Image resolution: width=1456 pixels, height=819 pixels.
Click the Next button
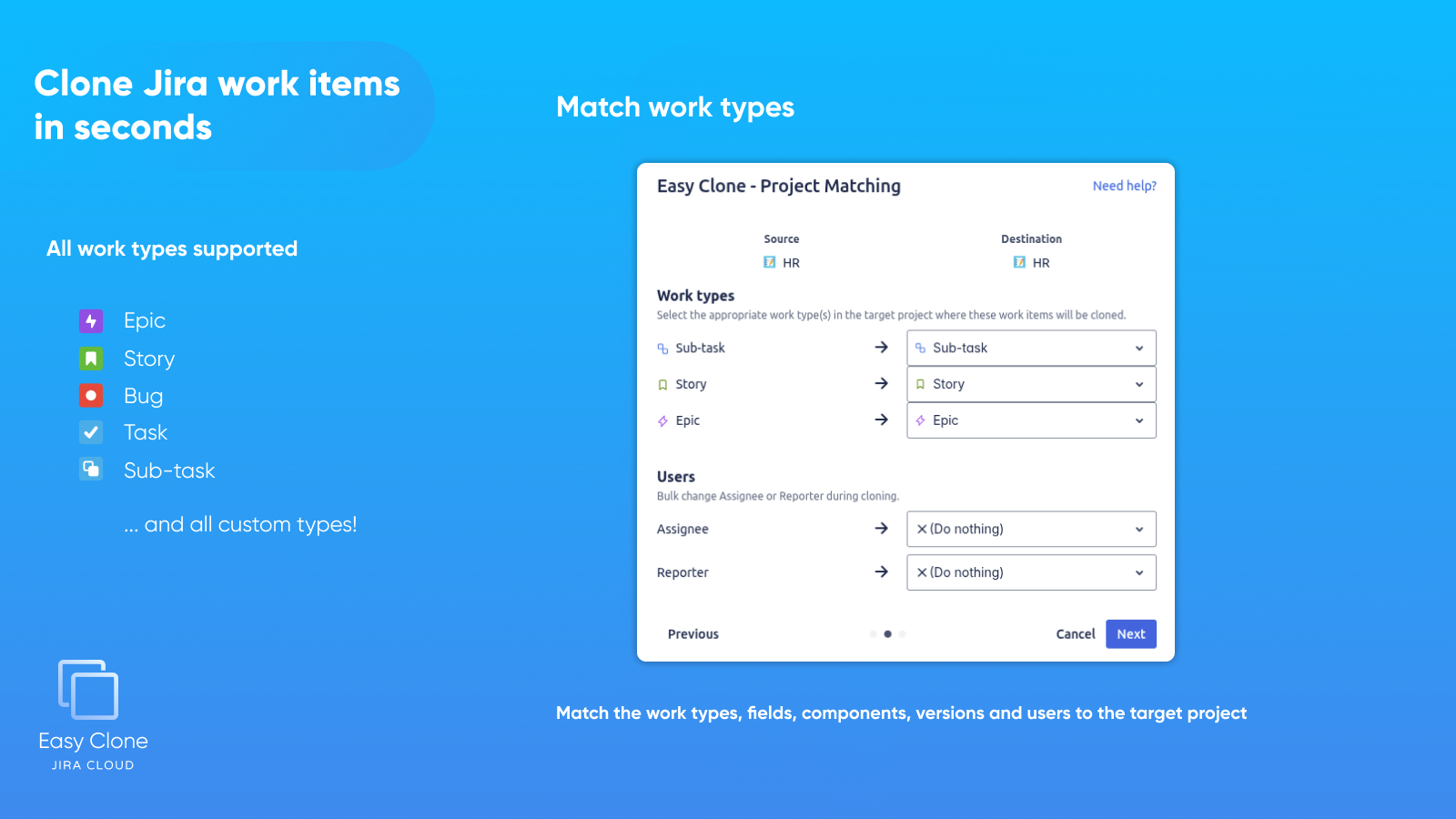coord(1130,634)
